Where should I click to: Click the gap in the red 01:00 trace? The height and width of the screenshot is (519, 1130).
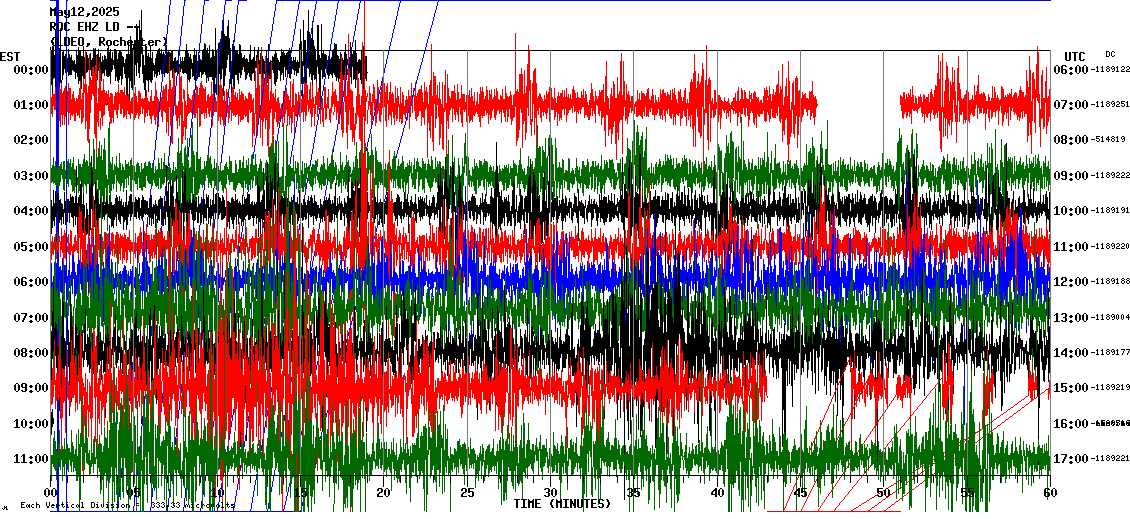858,103
